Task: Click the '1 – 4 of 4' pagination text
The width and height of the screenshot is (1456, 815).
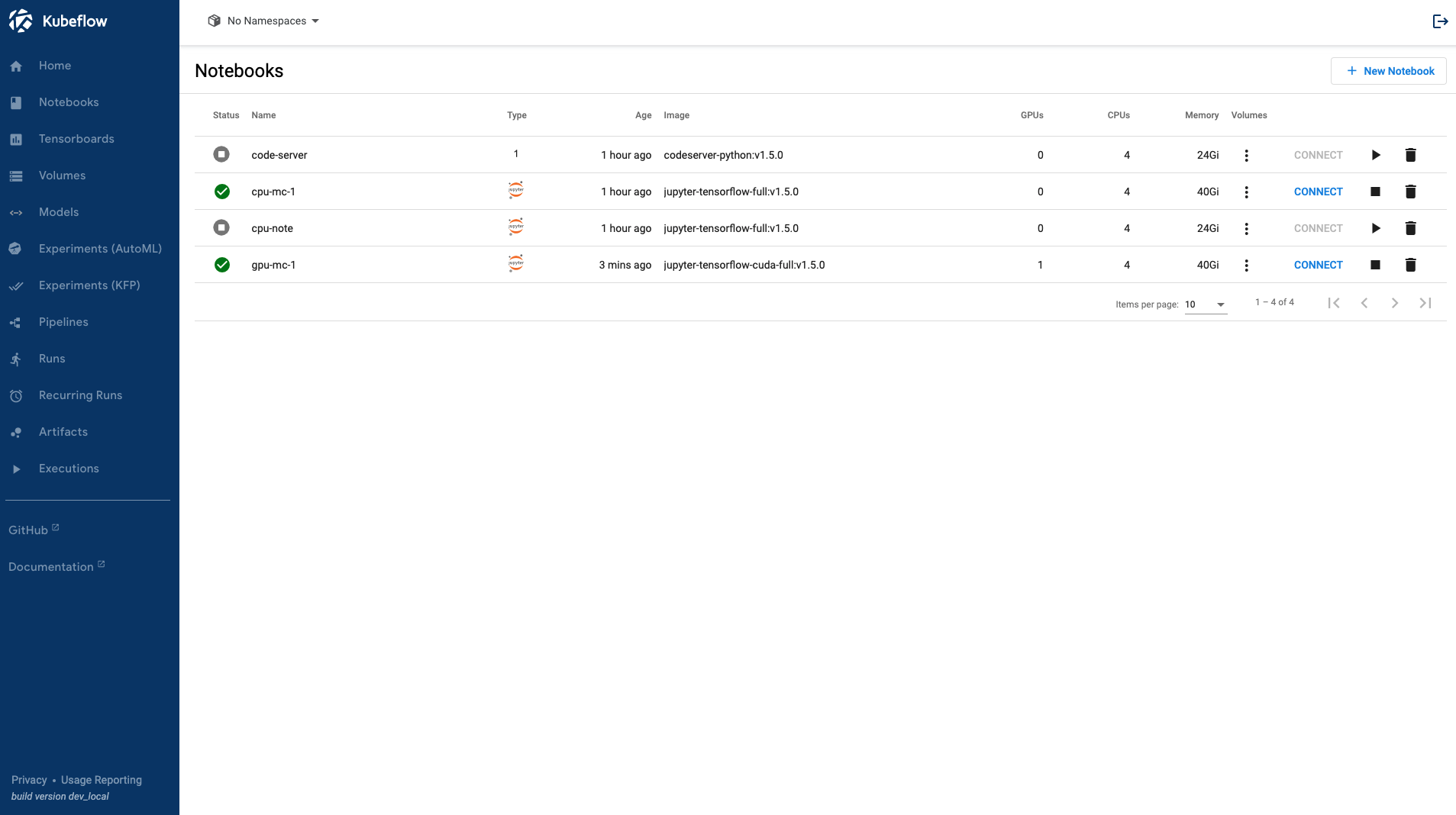Action: coord(1274,302)
